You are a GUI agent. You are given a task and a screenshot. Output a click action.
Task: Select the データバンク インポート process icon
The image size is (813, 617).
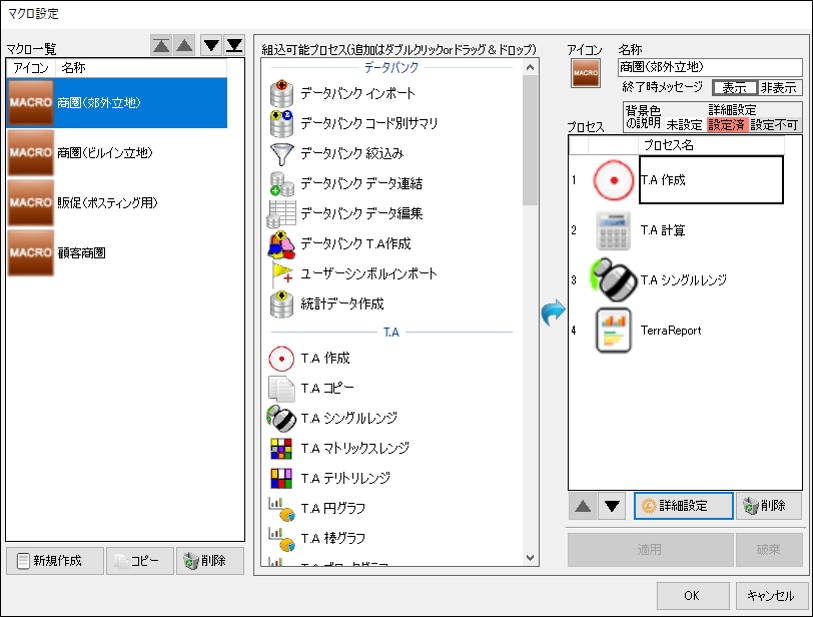click(282, 93)
